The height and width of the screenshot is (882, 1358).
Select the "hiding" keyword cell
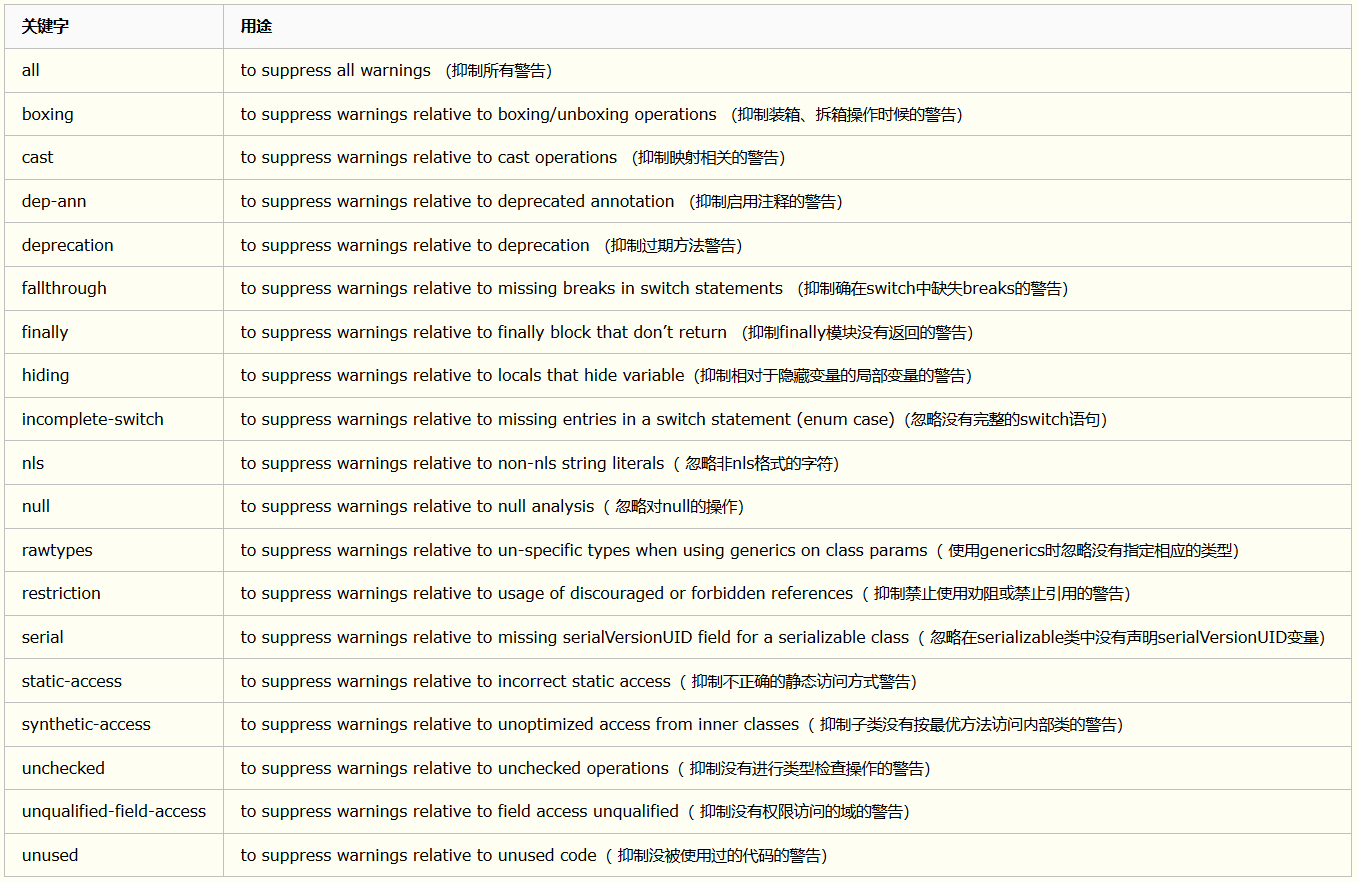click(x=46, y=376)
